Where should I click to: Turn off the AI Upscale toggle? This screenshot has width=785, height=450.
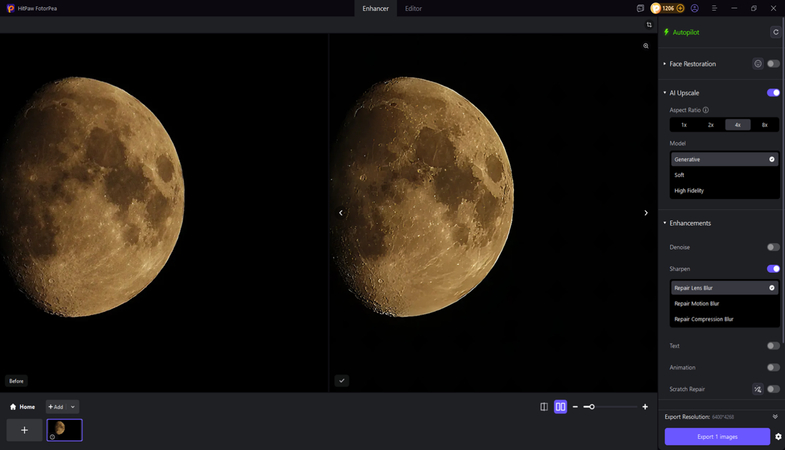(773, 93)
